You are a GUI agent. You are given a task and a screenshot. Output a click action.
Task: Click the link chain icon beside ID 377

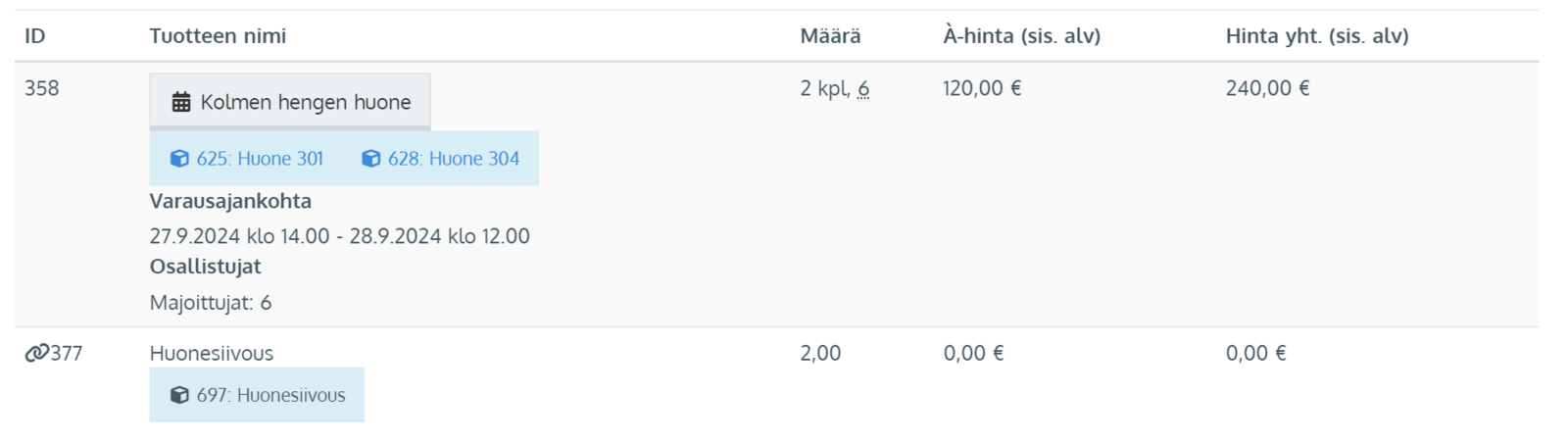coord(36,353)
